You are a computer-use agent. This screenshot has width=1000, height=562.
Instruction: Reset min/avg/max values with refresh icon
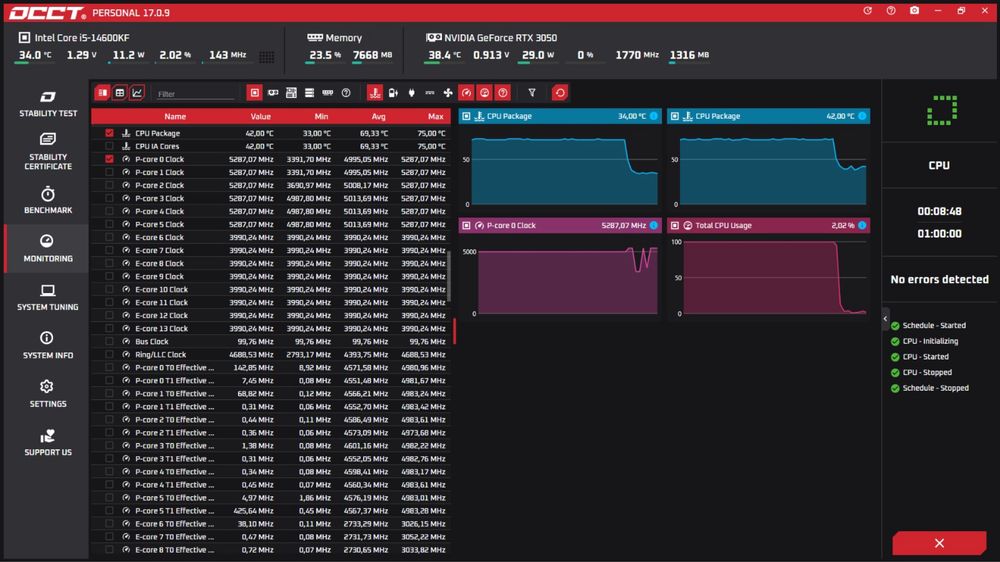(x=560, y=93)
